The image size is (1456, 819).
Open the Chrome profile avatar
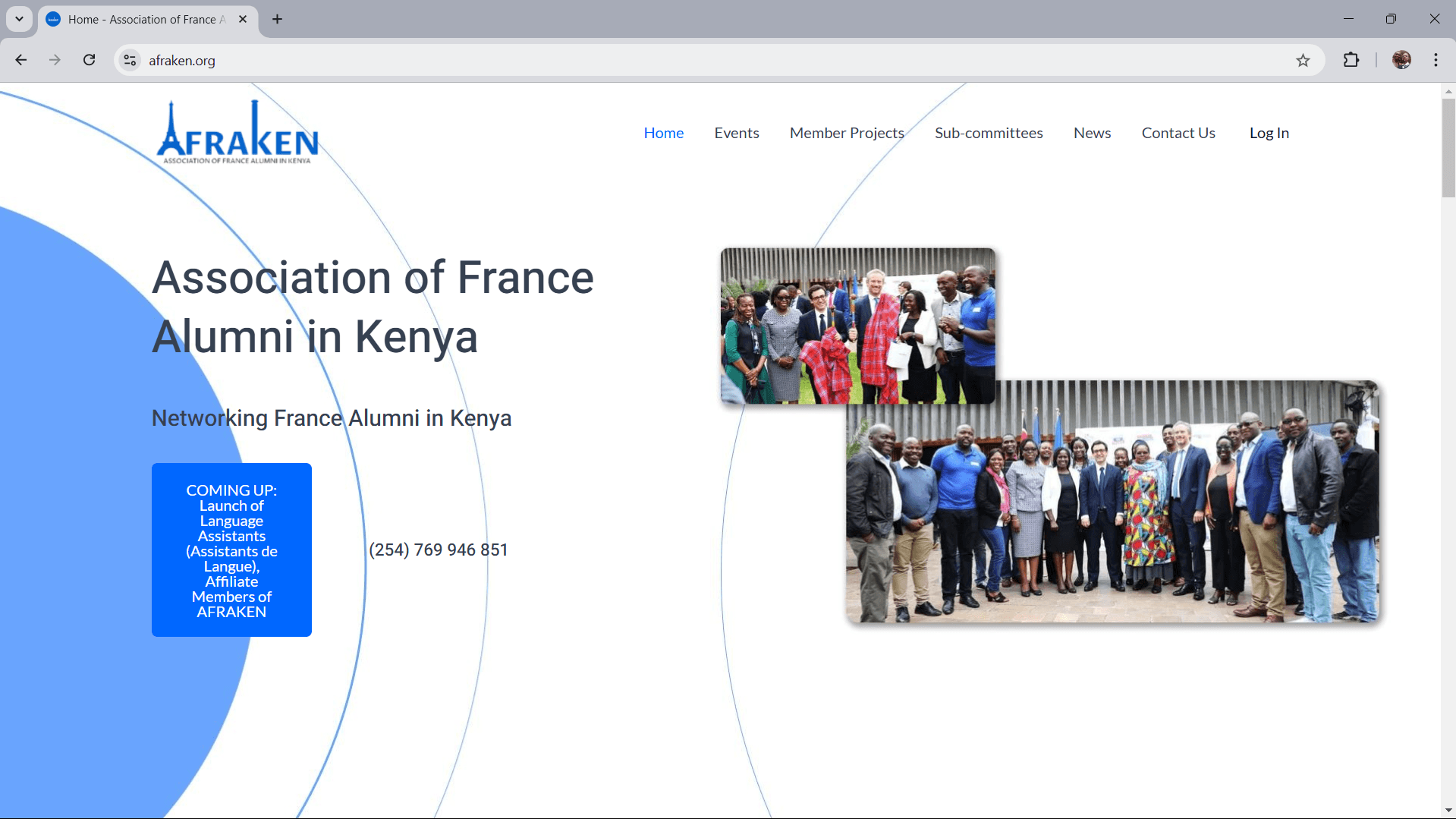point(1401,60)
